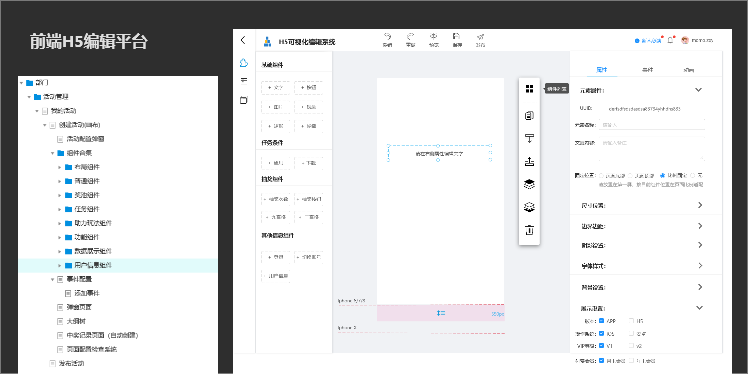The image size is (748, 374).
Task: Open the layers list icon in left sidebar
Action: click(244, 80)
